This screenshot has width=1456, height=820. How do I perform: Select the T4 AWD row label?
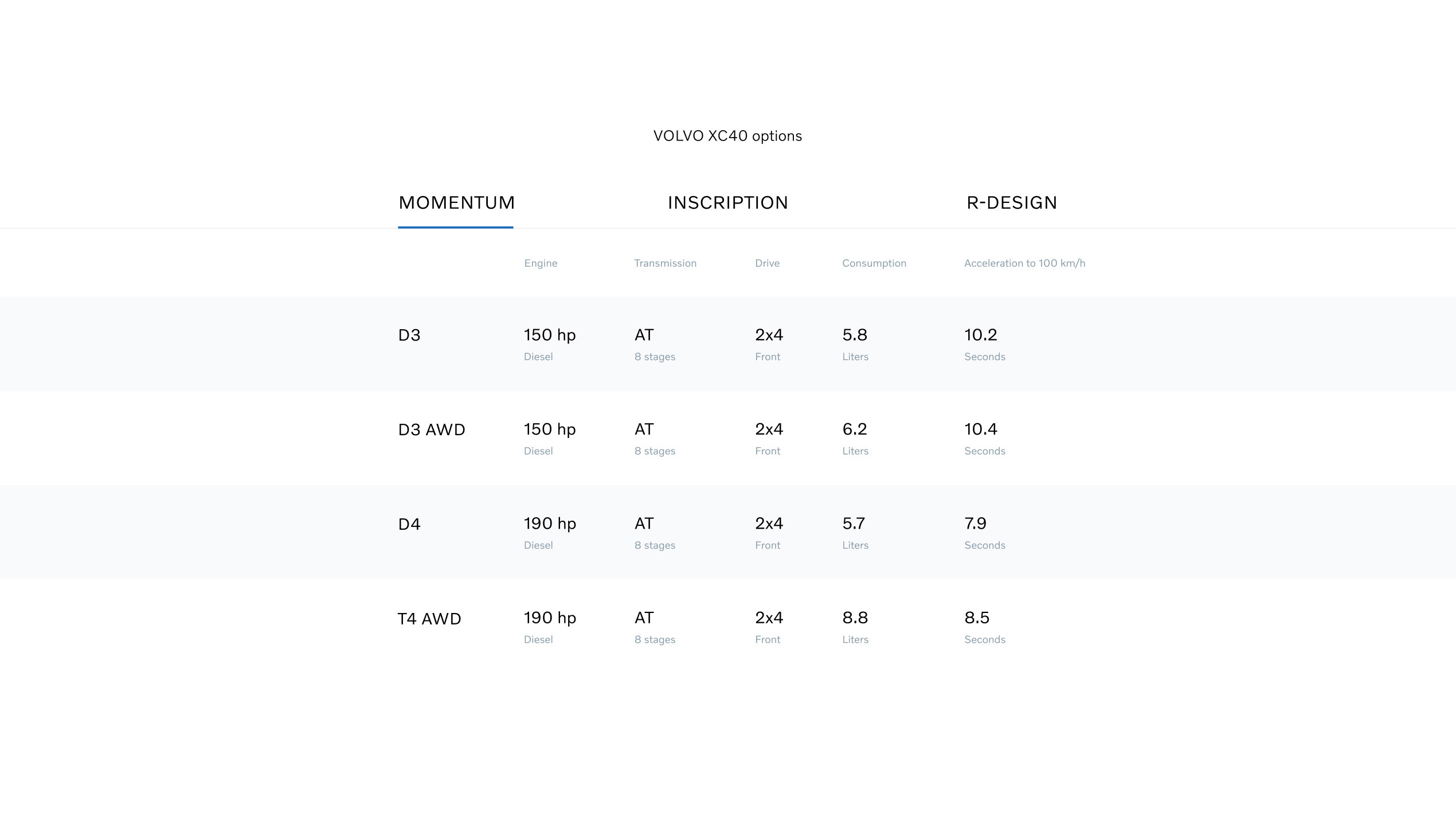coord(429,619)
